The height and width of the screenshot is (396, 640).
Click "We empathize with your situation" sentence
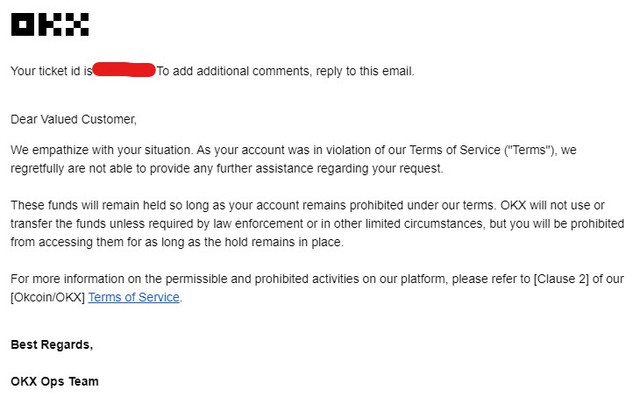[x=101, y=150]
